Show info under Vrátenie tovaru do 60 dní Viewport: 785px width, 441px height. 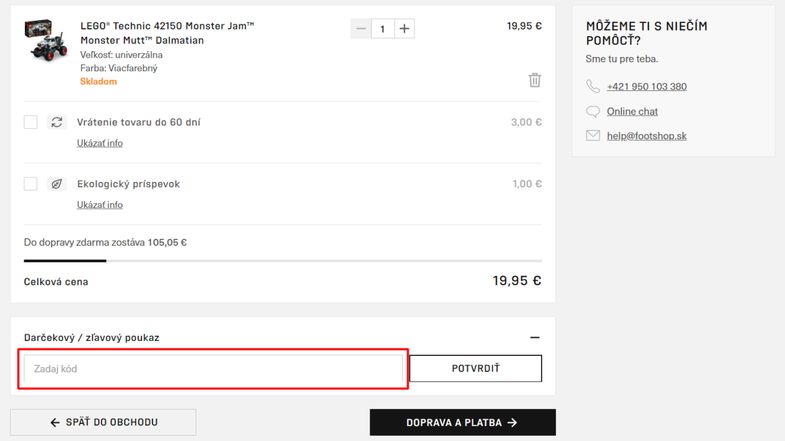pos(100,143)
